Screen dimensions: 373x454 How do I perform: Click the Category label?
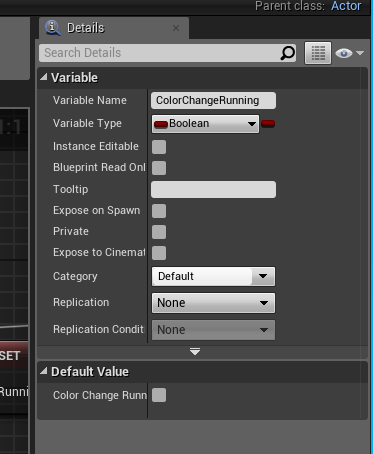pos(75,276)
